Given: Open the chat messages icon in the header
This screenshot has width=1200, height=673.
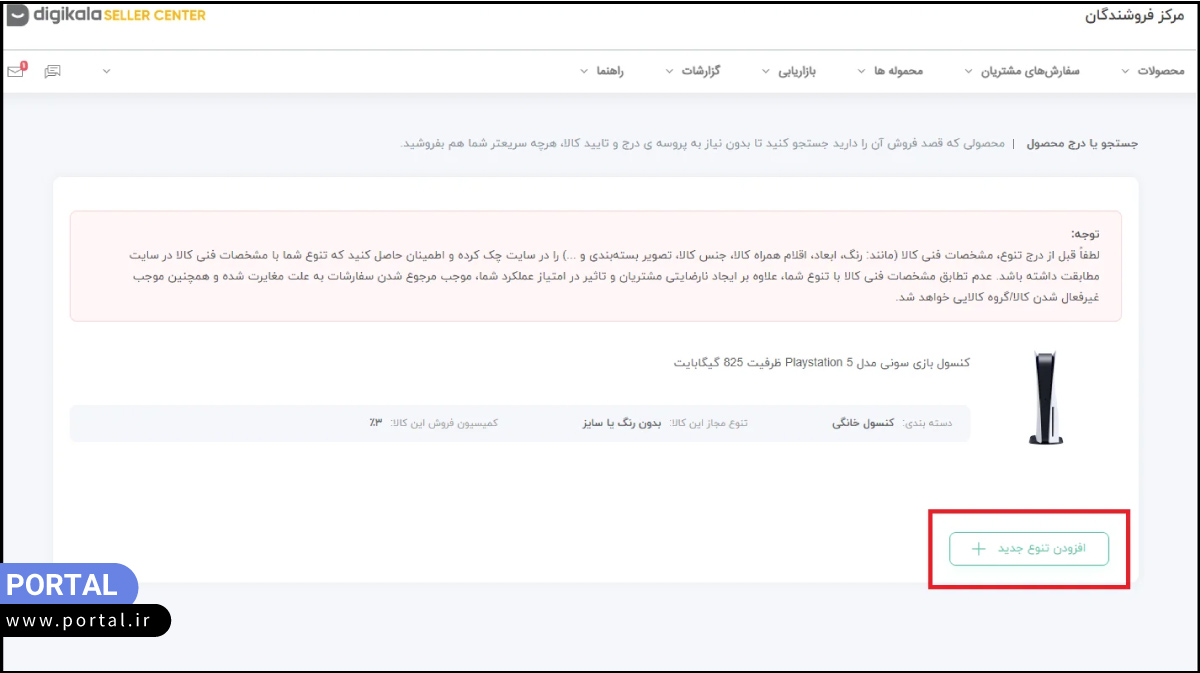Looking at the screenshot, I should 52,70.
